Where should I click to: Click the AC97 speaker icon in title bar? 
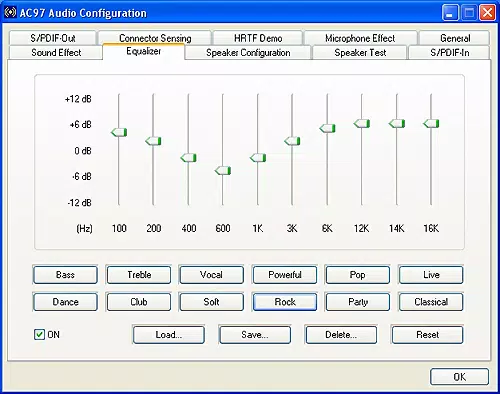pyautogui.click(x=10, y=13)
